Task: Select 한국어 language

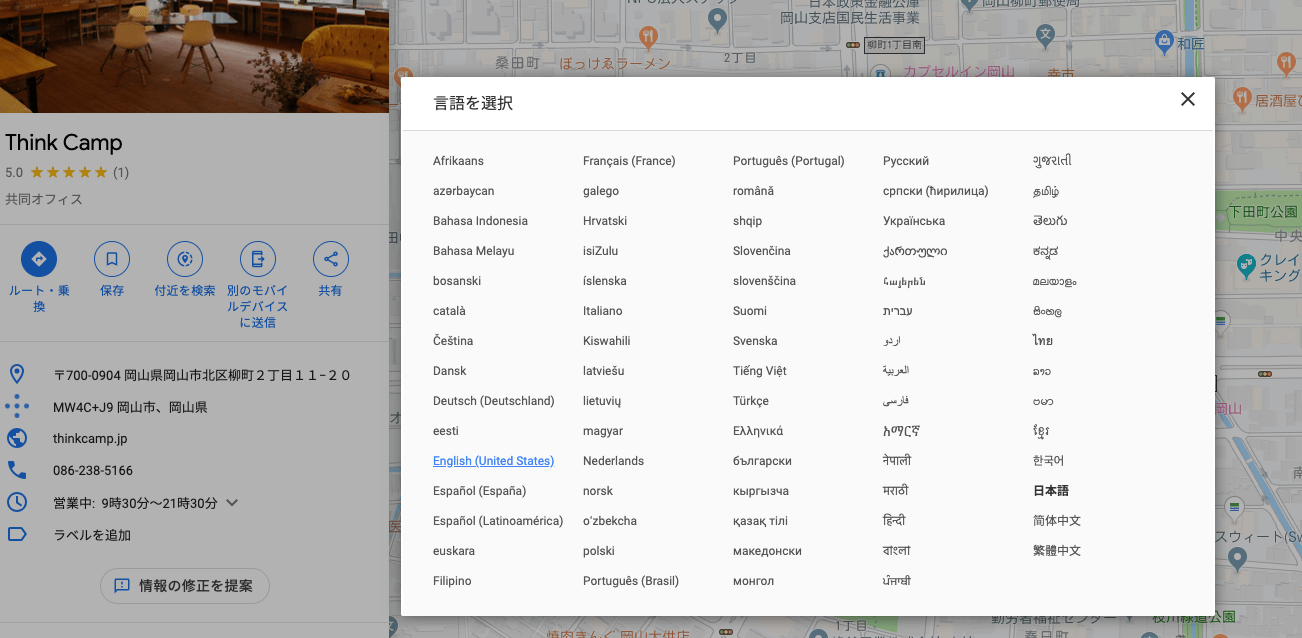Action: tap(1048, 461)
